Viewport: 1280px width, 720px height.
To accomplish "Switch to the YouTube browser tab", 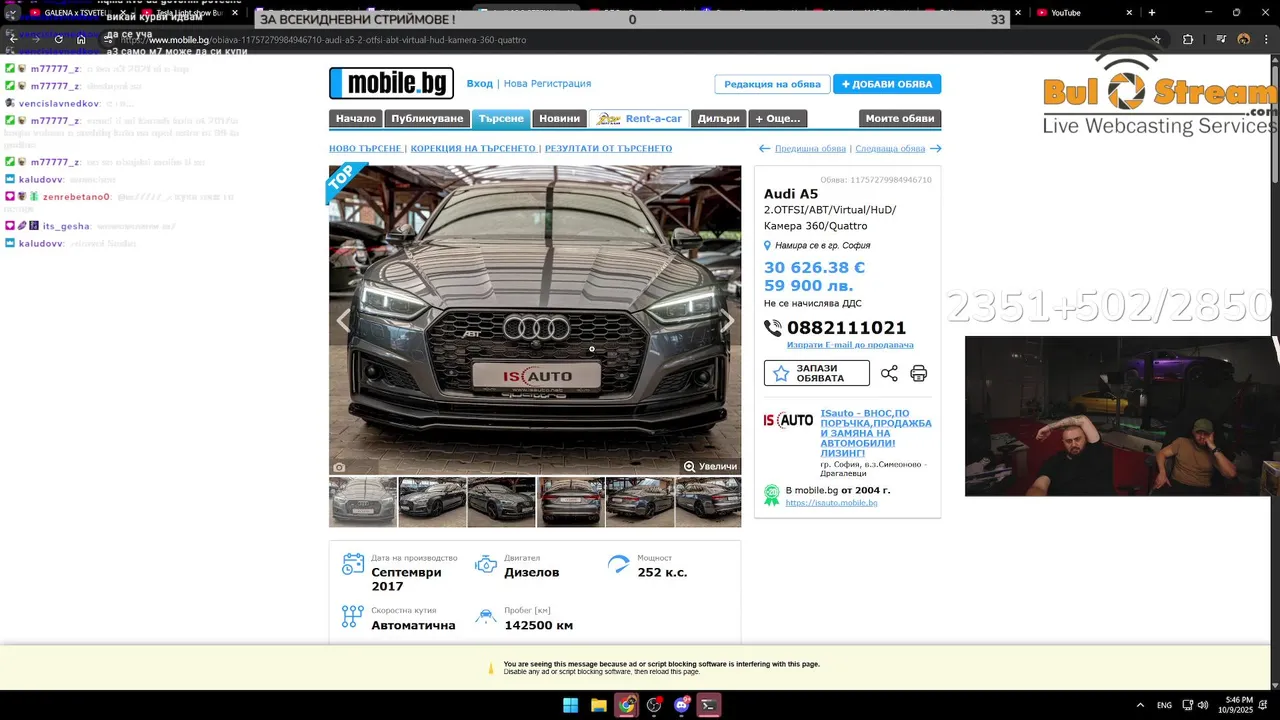I will pos(1085,12).
